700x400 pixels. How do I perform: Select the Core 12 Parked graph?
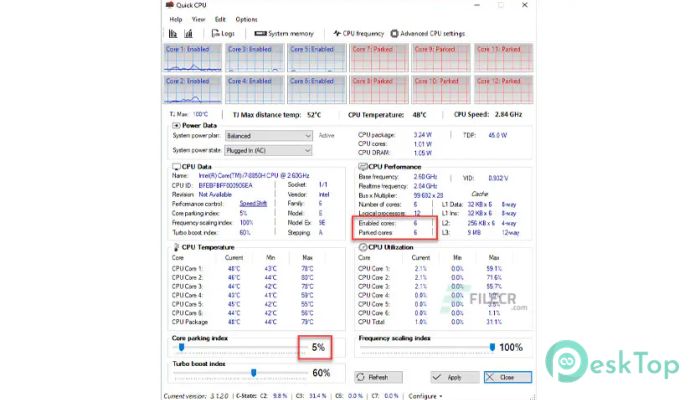[504, 89]
